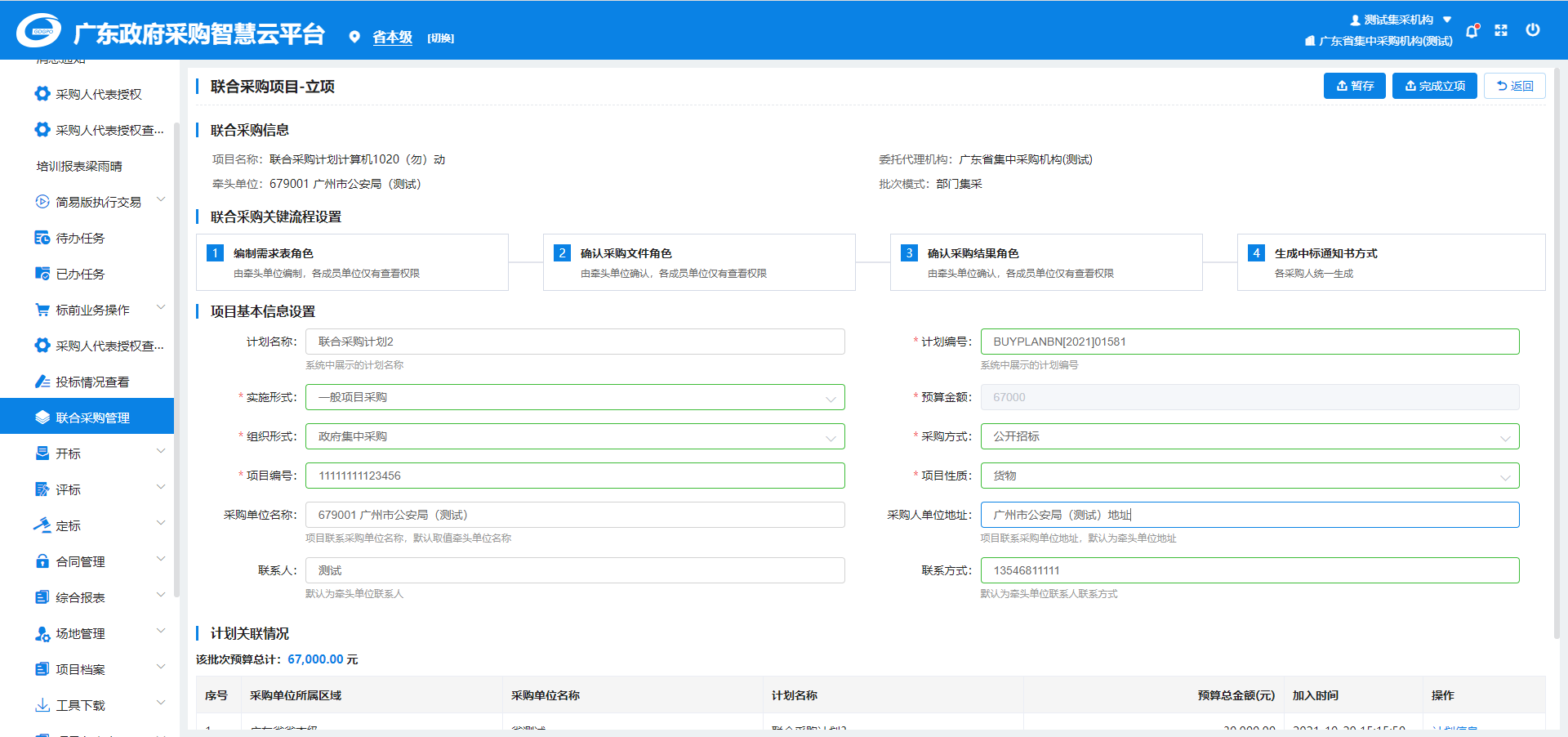Open the 培训报表梁雨晴 menu item
This screenshot has width=1568, height=737.
point(79,166)
